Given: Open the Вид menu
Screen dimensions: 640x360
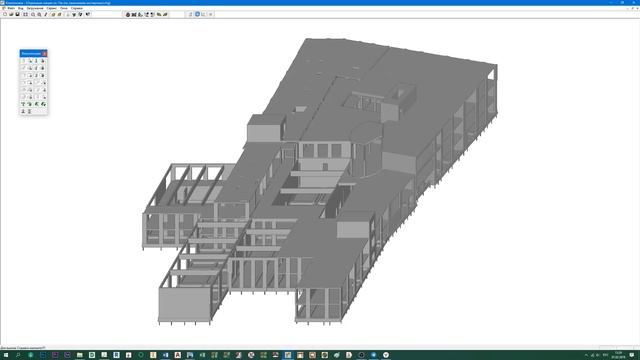Looking at the screenshot, I should [x=20, y=8].
